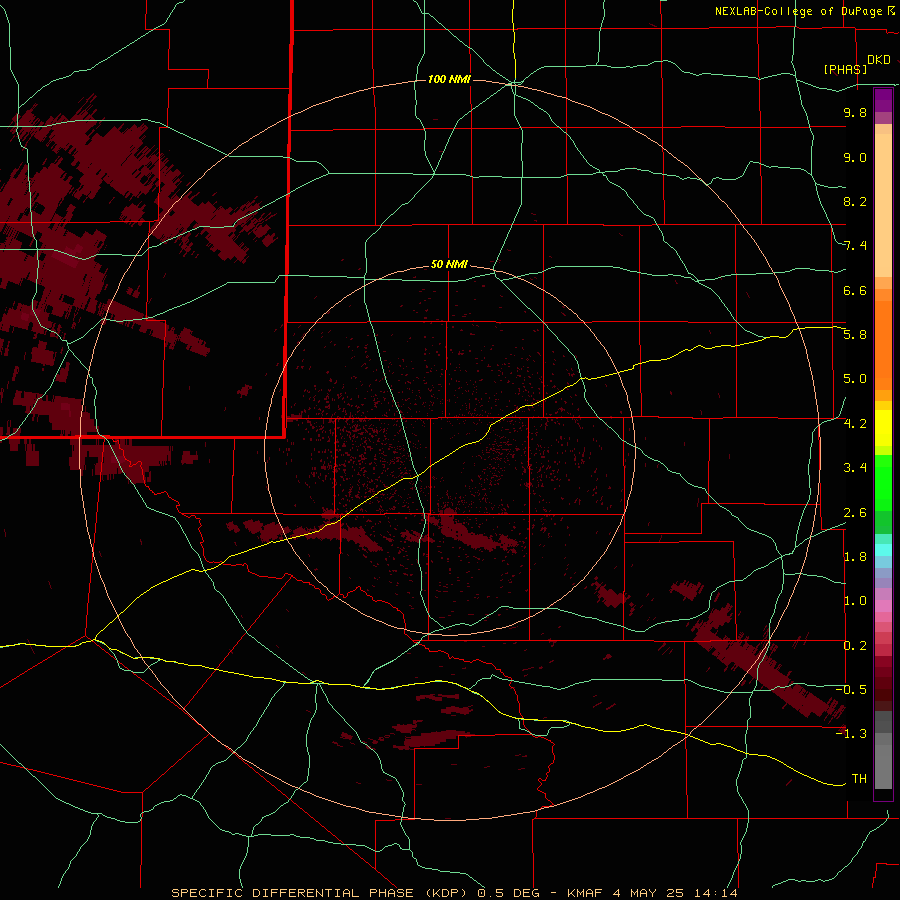Click the 9.8 scale value
Image resolution: width=900 pixels, height=900 pixels.
(x=855, y=112)
